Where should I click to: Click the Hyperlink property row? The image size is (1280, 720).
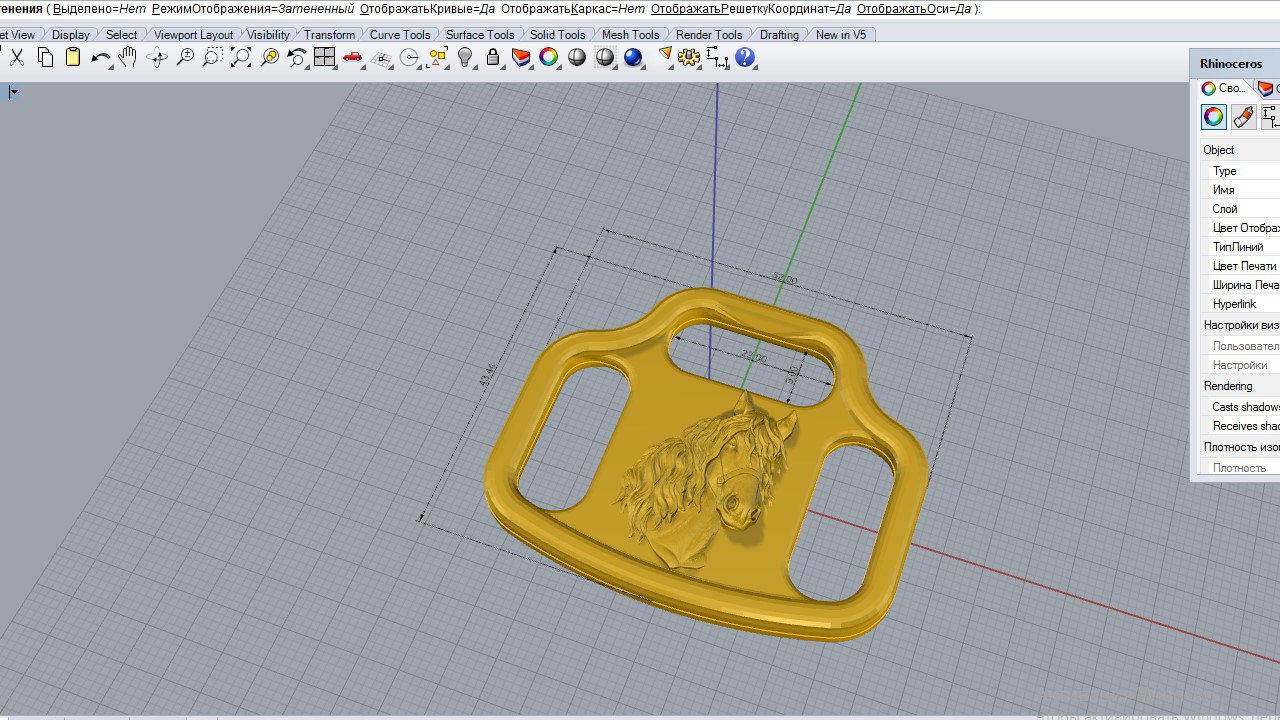pos(1234,304)
